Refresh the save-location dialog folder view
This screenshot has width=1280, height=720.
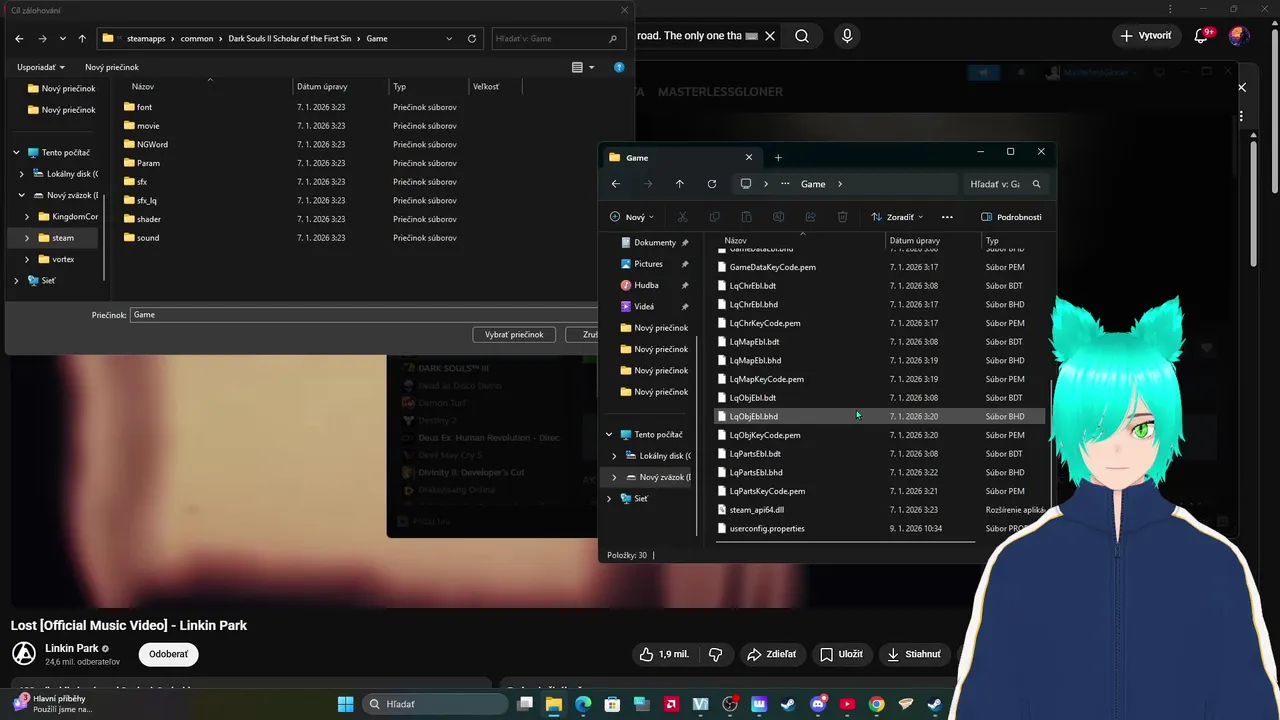point(472,39)
